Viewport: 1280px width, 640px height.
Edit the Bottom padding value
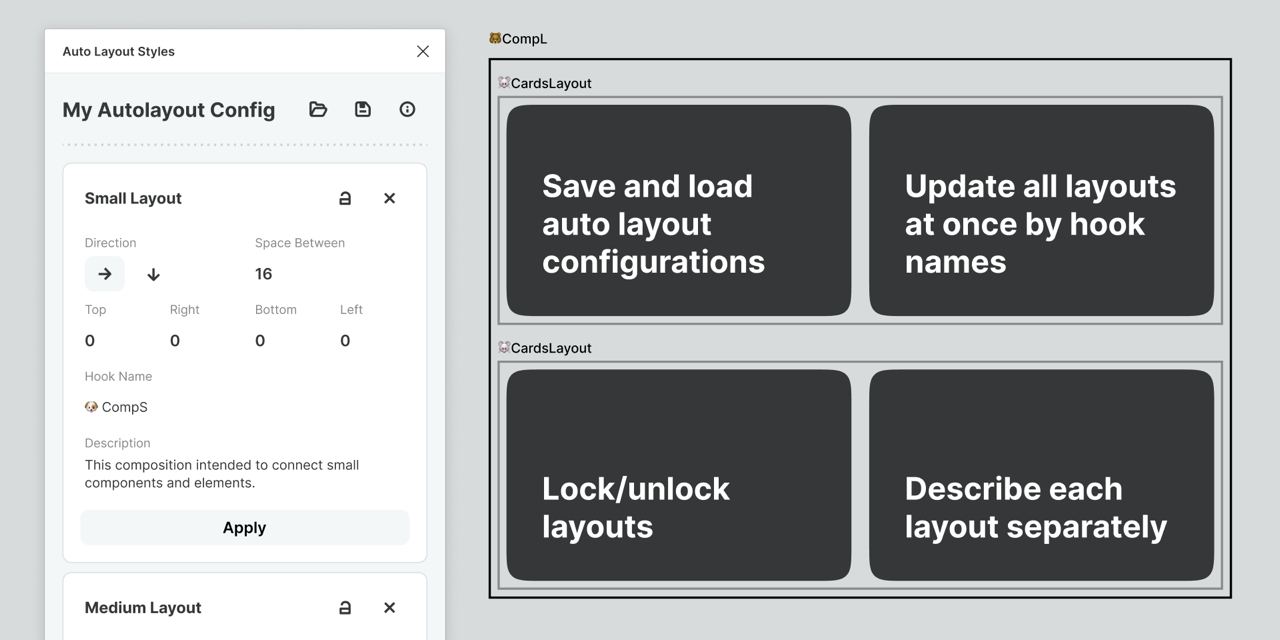260,341
